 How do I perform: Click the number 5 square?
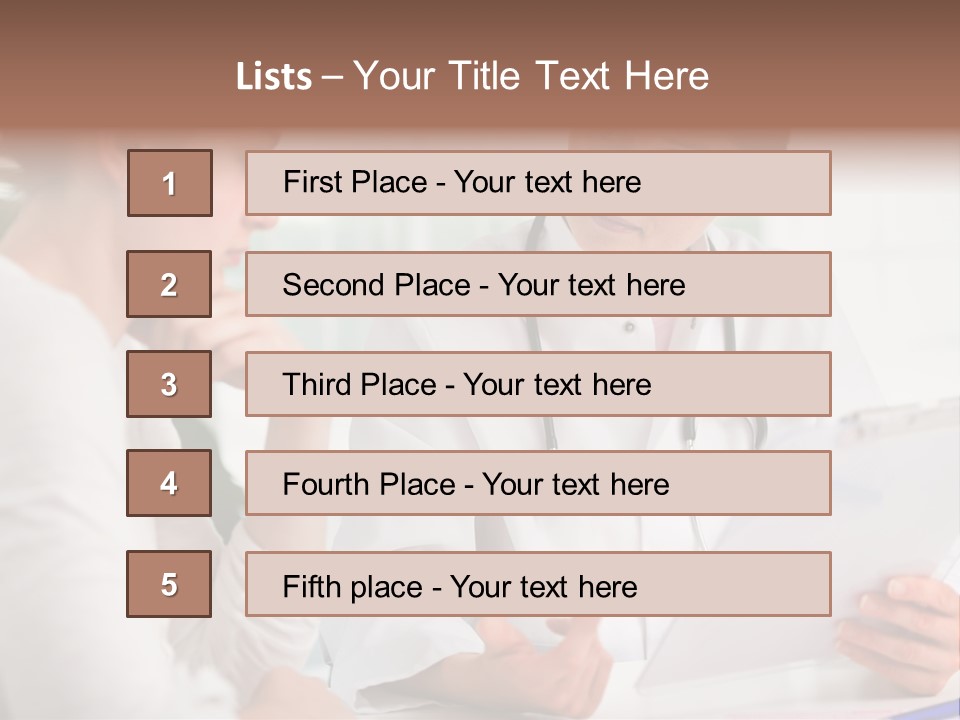pyautogui.click(x=169, y=584)
